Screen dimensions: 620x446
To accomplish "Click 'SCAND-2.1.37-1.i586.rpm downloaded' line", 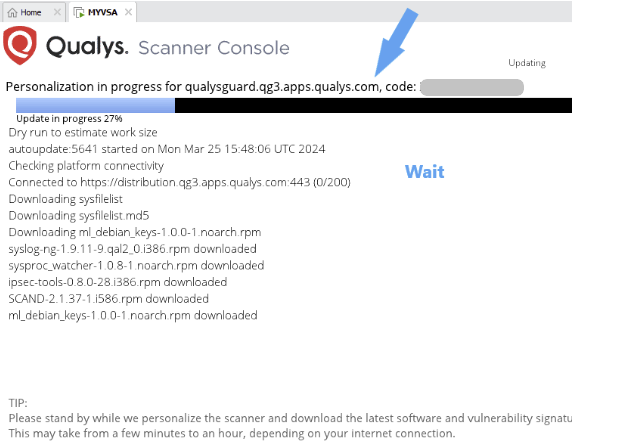I will (x=109, y=299).
